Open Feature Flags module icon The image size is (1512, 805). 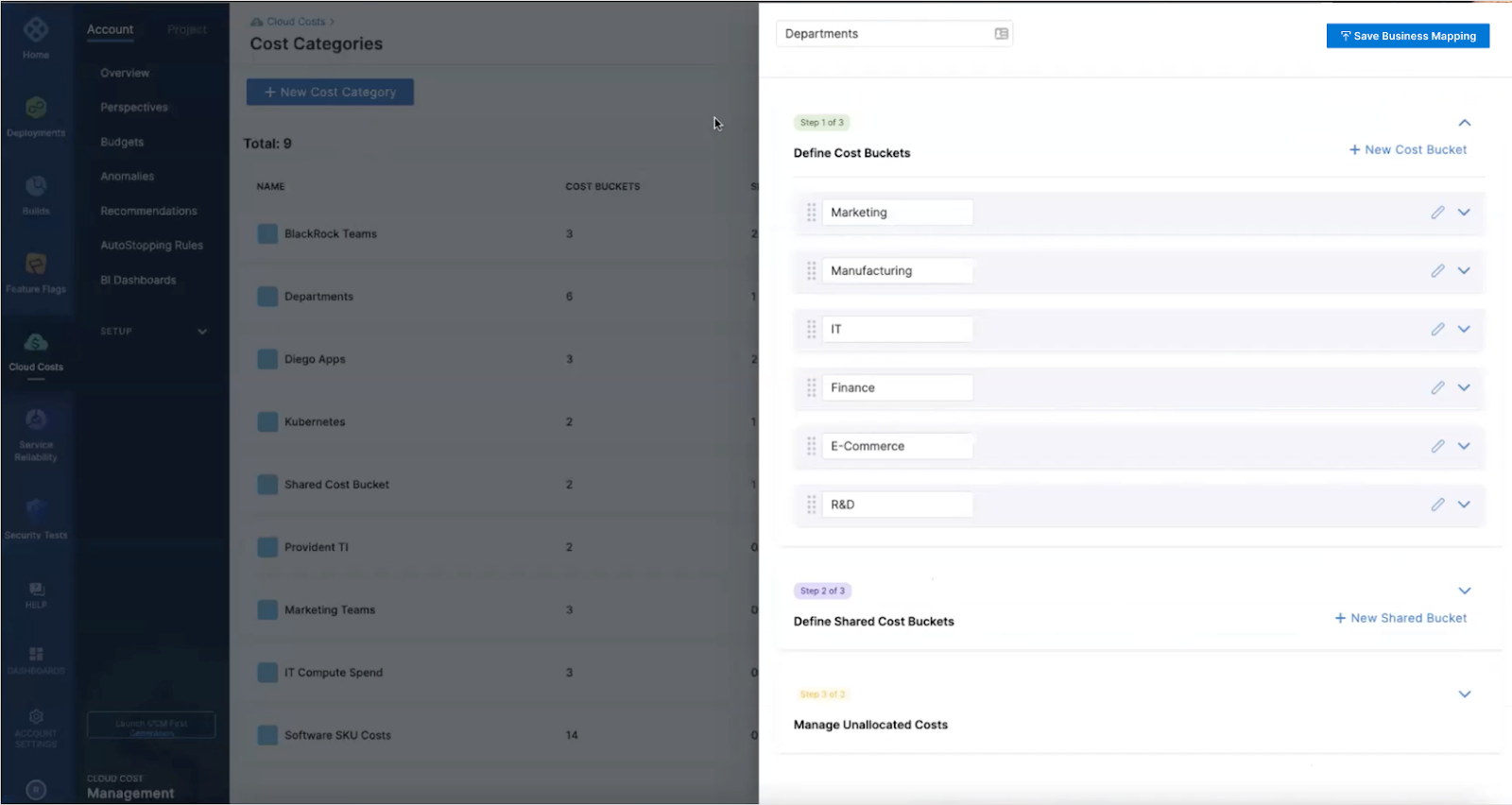(36, 273)
